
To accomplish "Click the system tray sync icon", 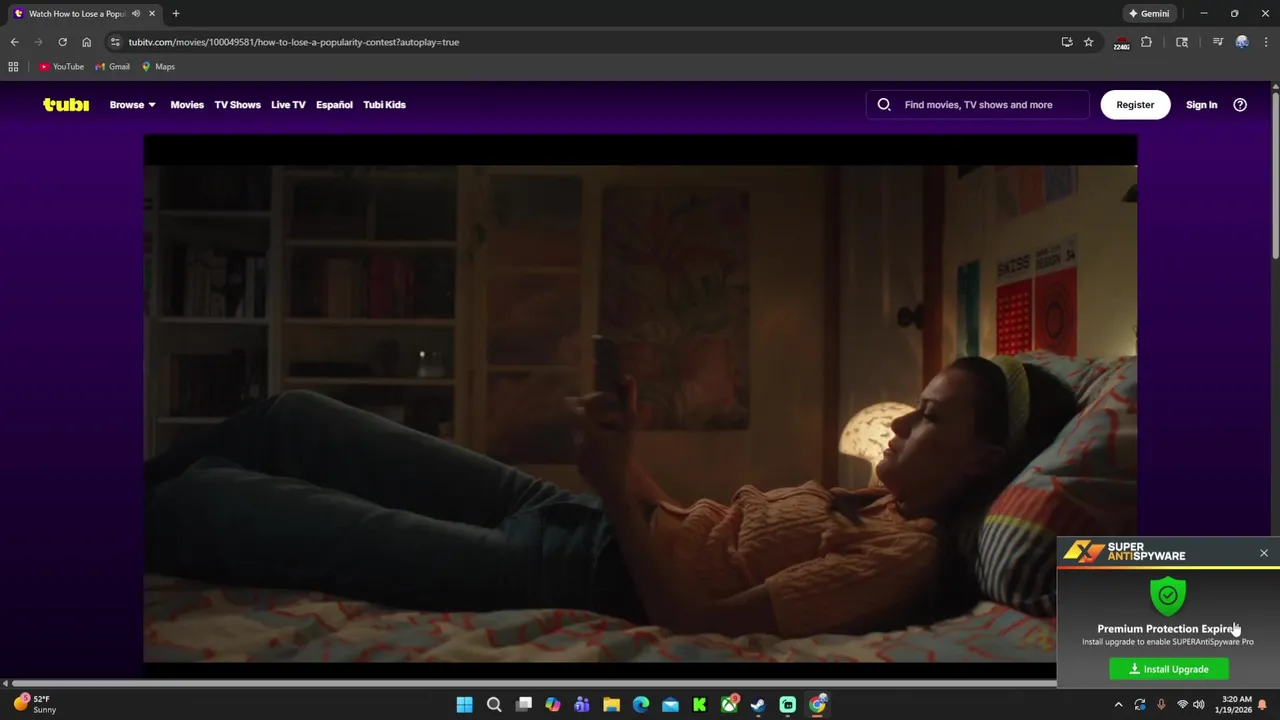I will [1140, 704].
